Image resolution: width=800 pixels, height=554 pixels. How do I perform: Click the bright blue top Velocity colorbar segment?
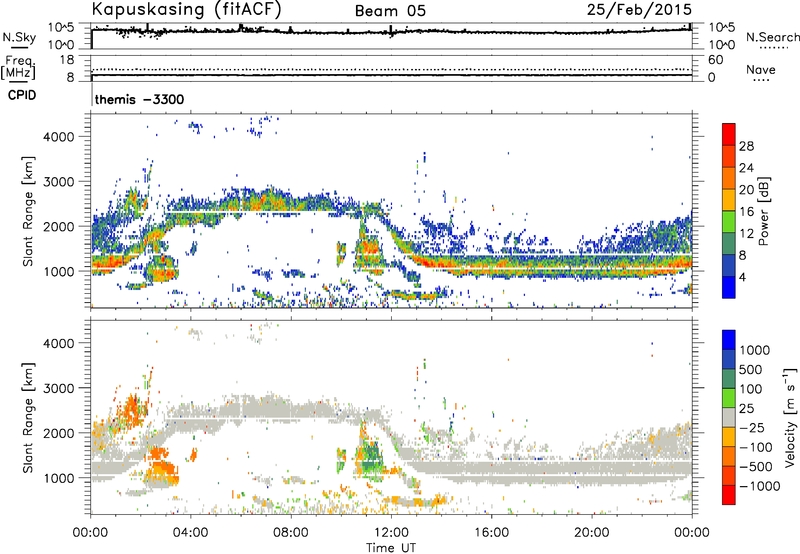(729, 340)
